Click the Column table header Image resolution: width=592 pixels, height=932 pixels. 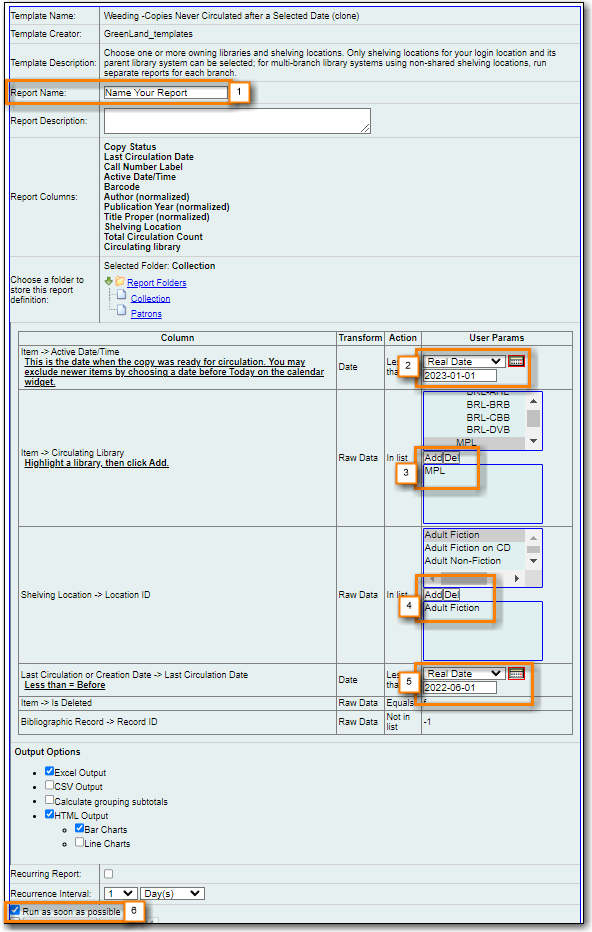coord(177,338)
